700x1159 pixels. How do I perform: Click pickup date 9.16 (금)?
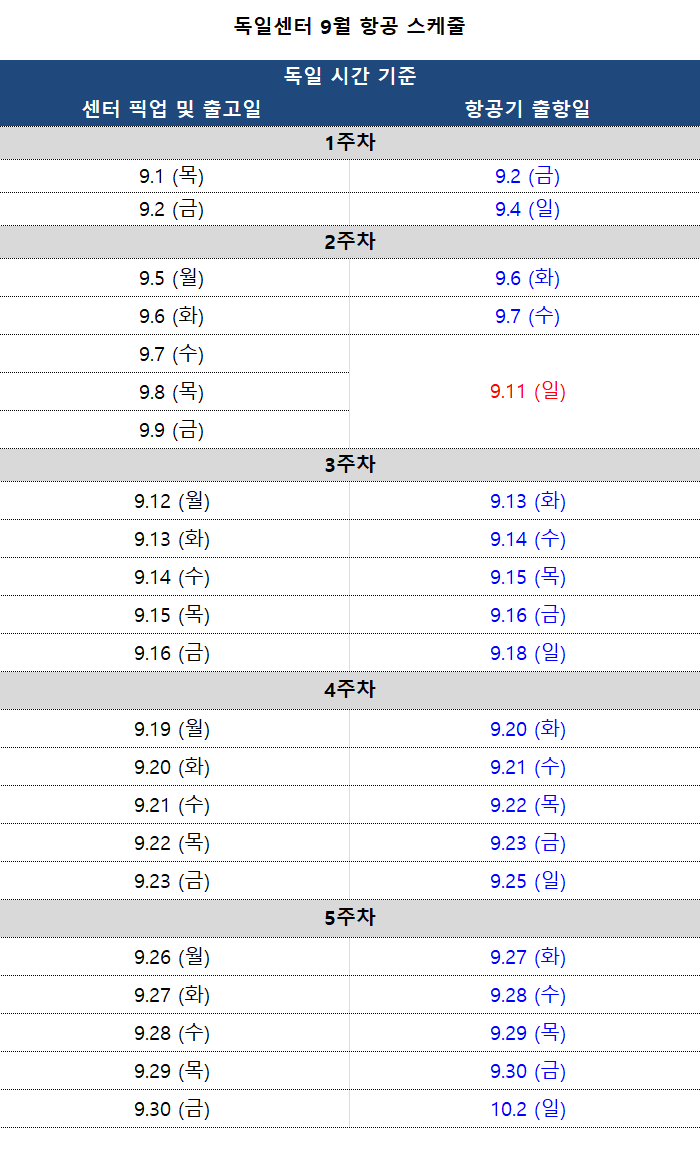[x=171, y=653]
